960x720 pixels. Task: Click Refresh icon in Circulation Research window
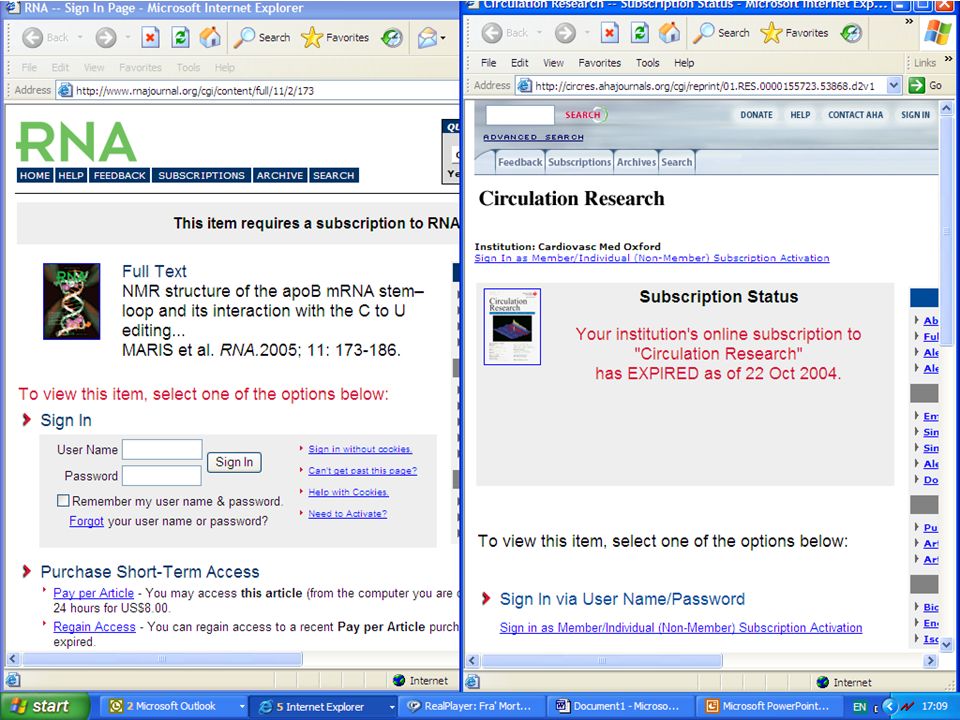(x=639, y=33)
